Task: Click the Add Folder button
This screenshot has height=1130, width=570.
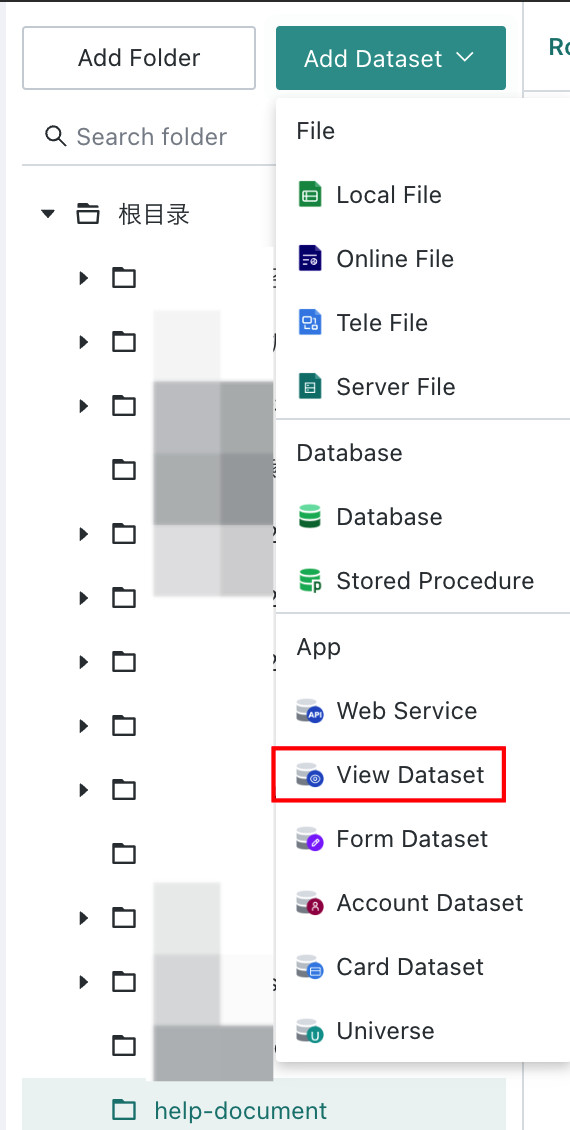Action: coord(139,58)
